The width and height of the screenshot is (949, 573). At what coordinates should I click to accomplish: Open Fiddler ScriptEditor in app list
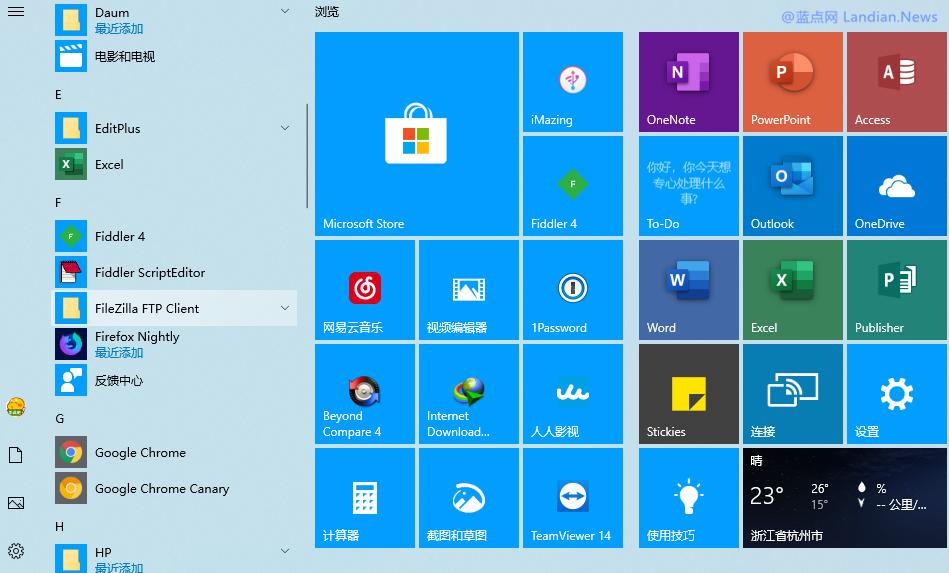176,272
